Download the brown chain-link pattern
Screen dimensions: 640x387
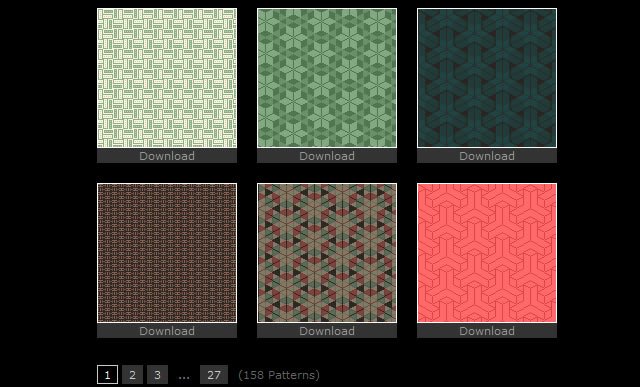coord(167,331)
